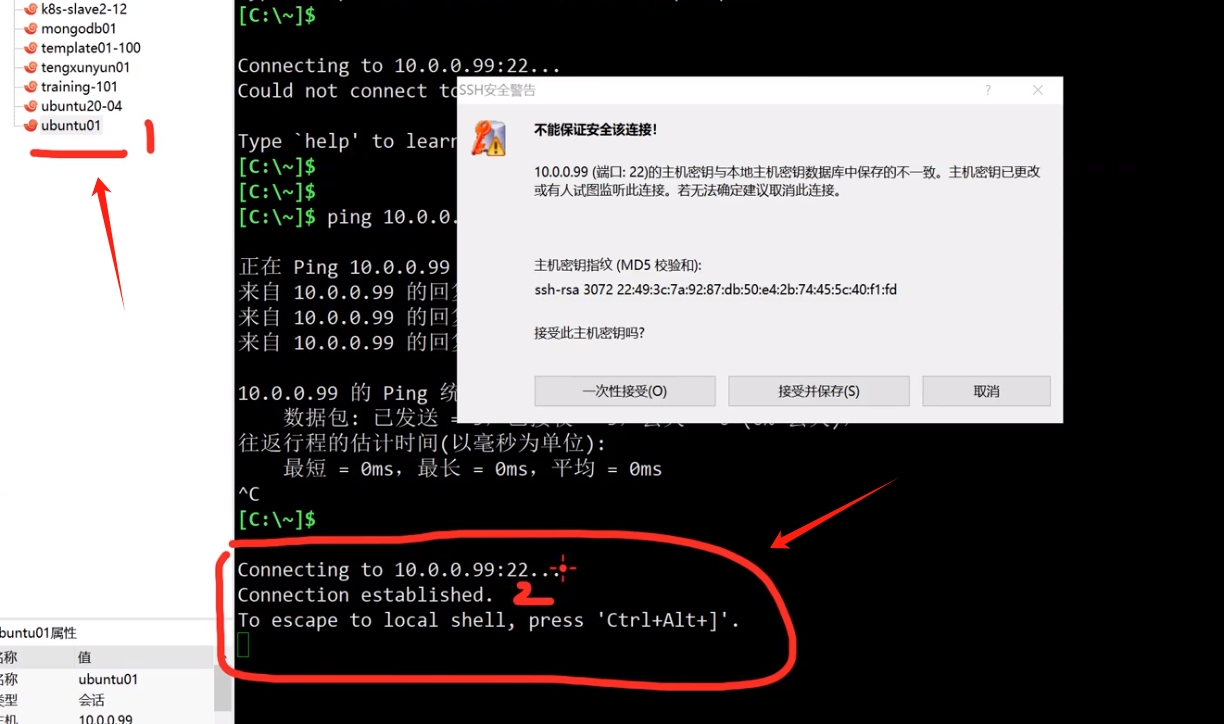Open the dialog help question mark

pyautogui.click(x=988, y=90)
